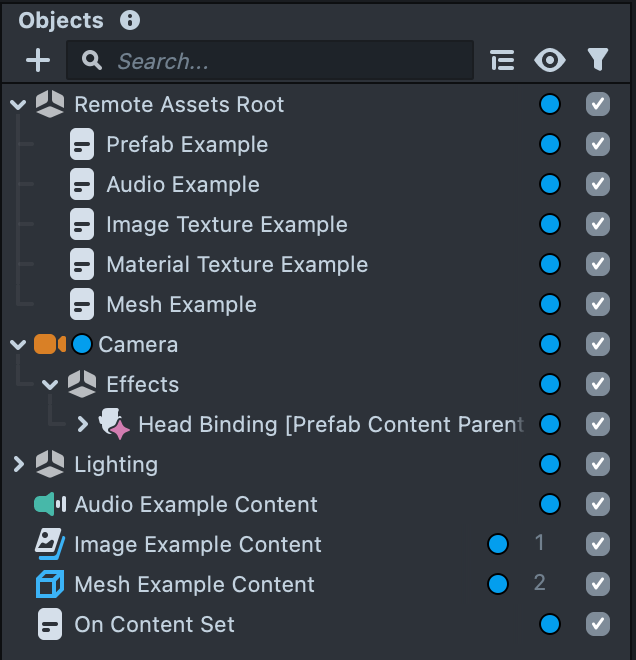The image size is (636, 660).
Task: Select the Audio Example tree item
Action: [183, 185]
